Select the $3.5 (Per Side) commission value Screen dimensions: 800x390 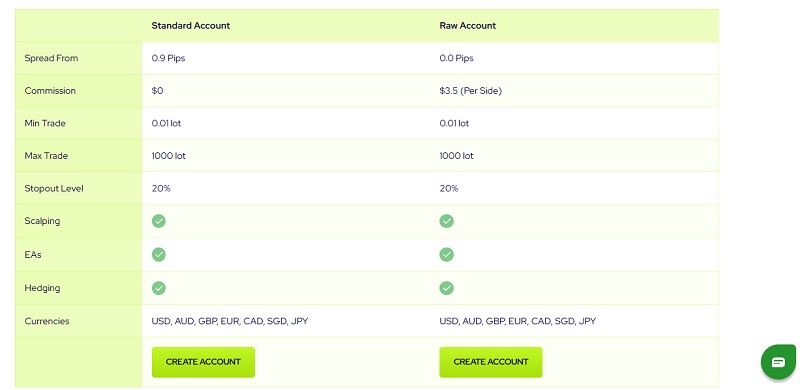coord(470,91)
